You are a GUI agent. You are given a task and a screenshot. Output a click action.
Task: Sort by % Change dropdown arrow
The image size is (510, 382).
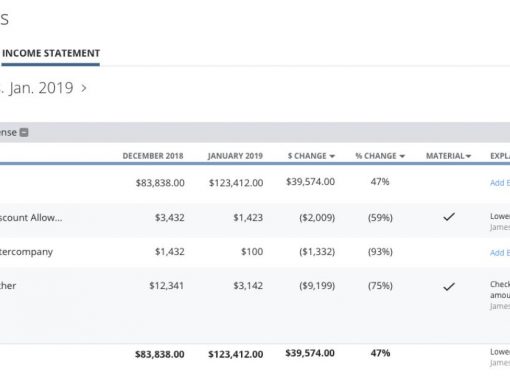(402, 156)
